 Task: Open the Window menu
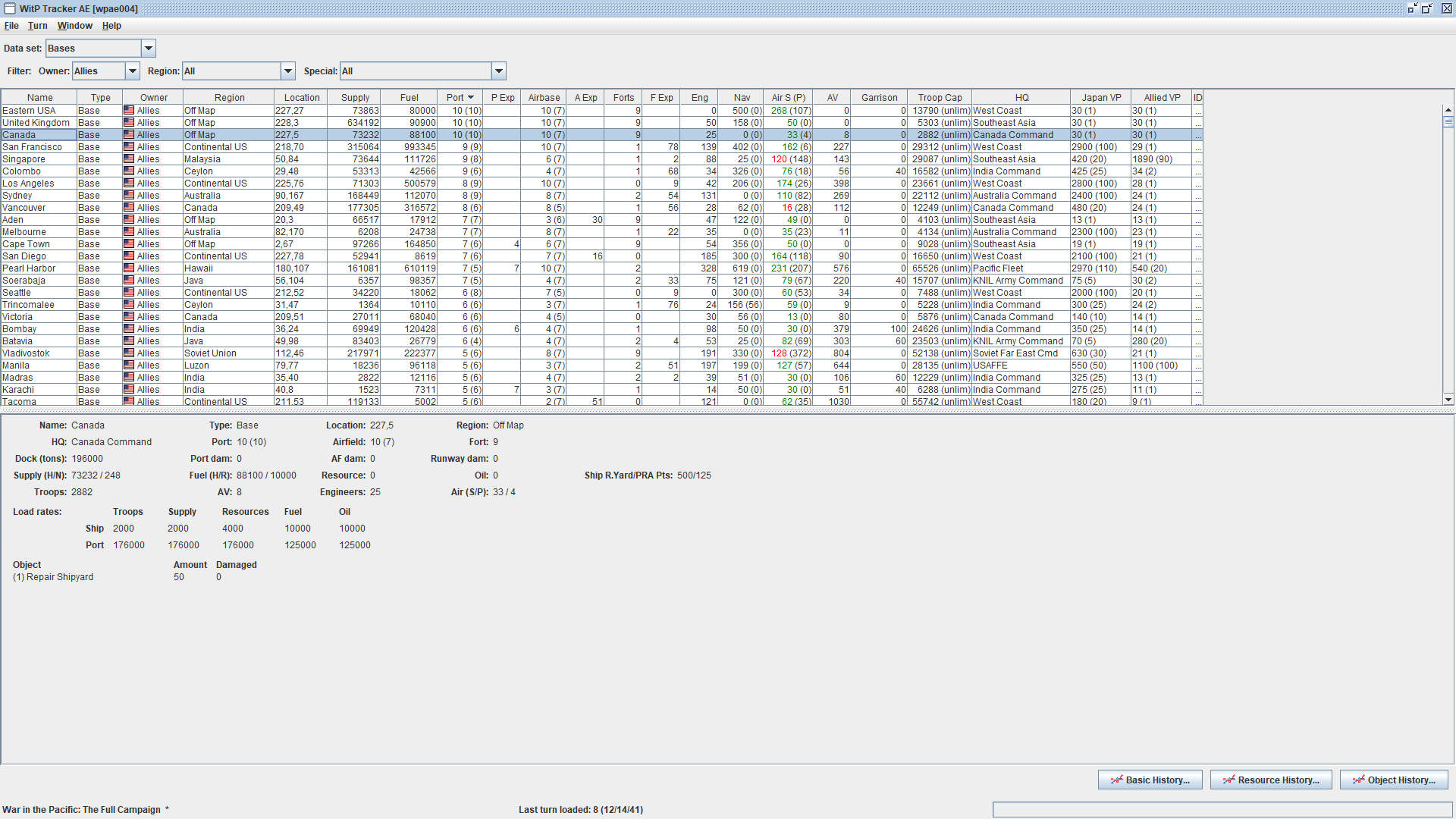click(75, 26)
